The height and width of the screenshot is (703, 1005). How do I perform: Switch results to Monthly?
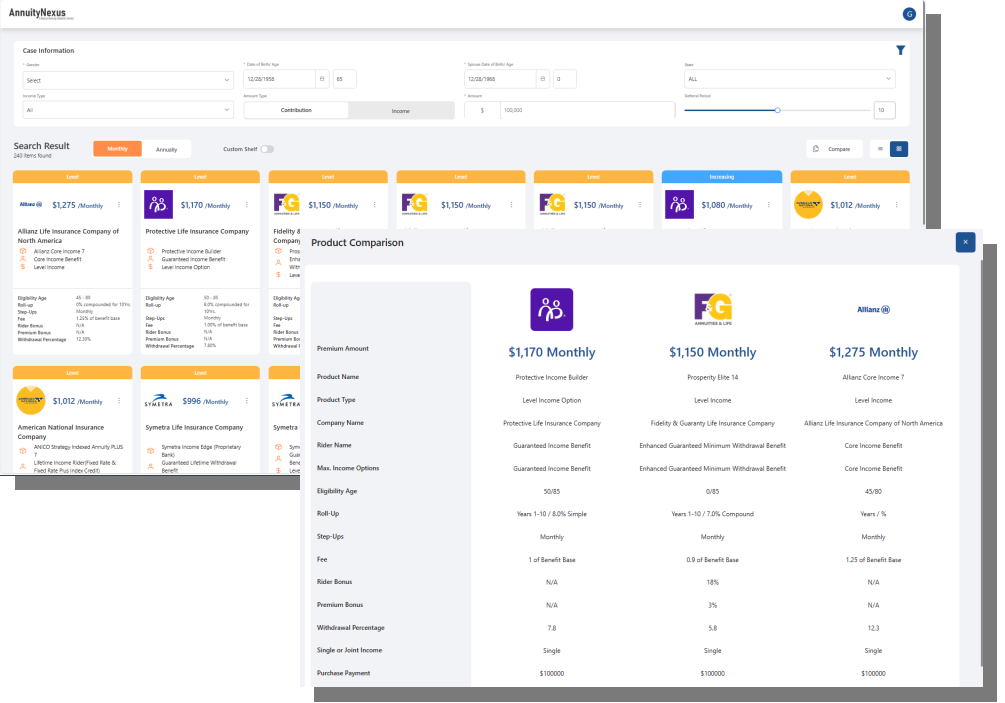(117, 149)
